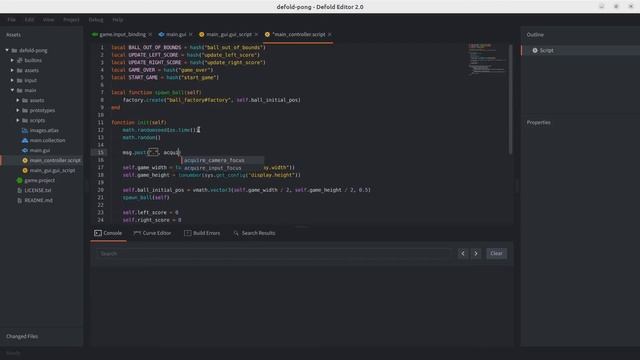Open the Project menu
This screenshot has width=640, height=360.
point(71,20)
